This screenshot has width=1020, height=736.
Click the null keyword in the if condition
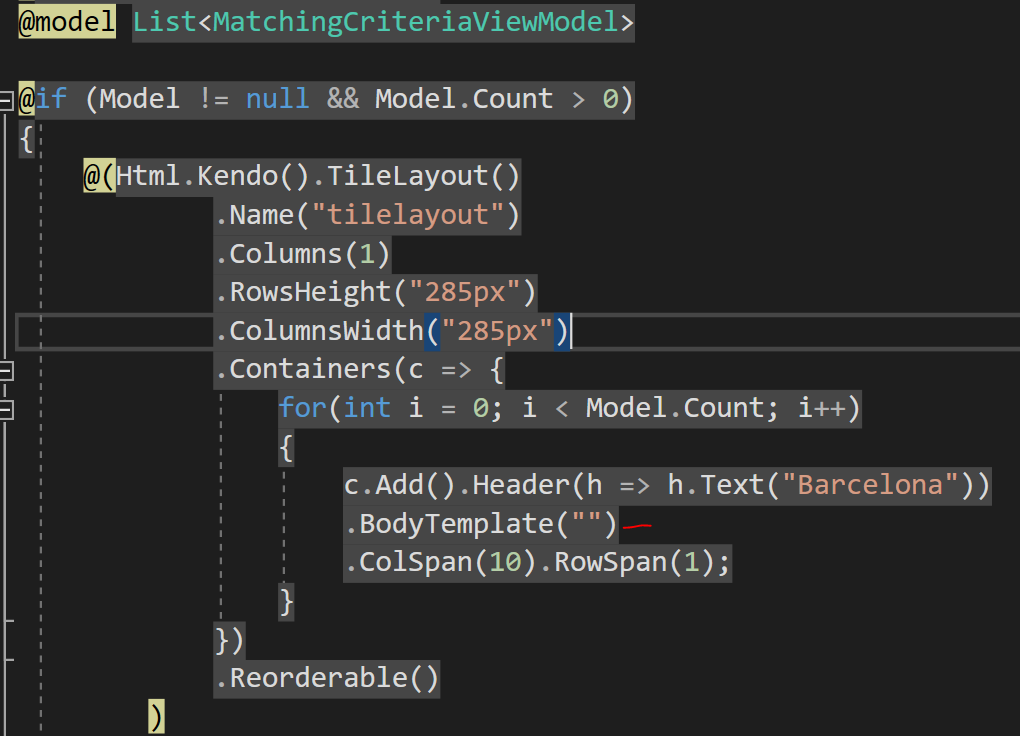tap(277, 99)
